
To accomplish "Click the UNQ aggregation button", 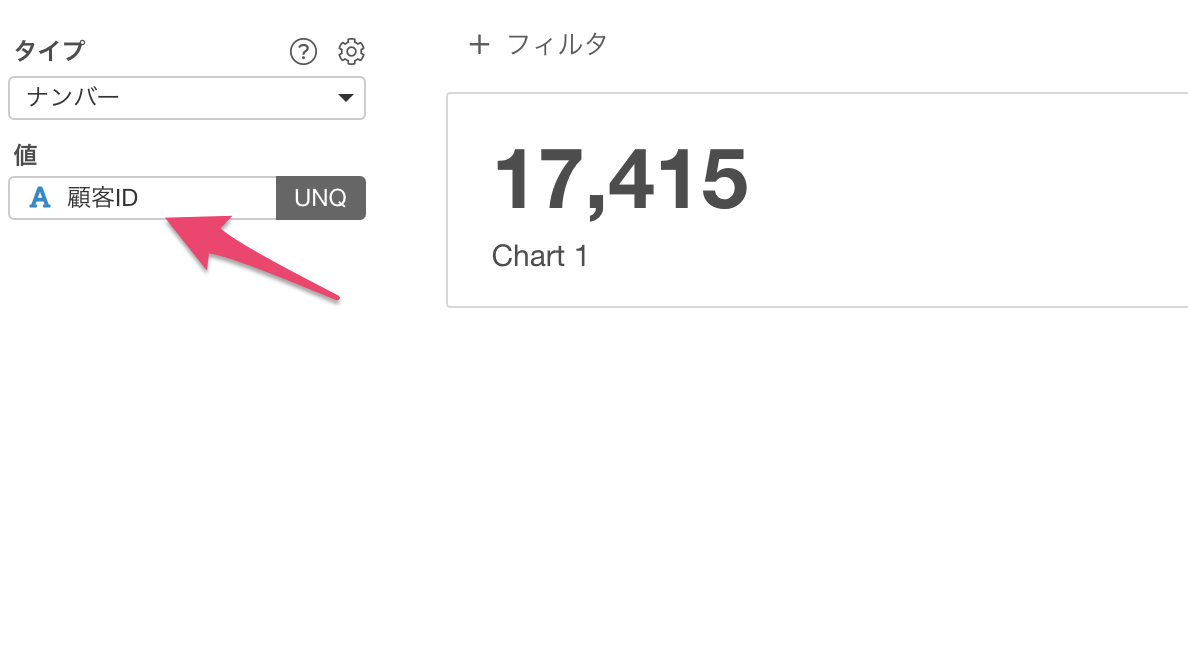I will click(320, 198).
